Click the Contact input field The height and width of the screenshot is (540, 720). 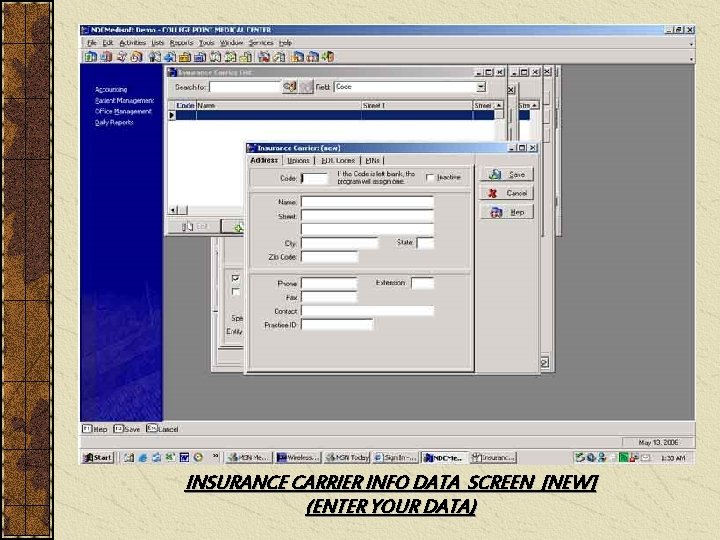pos(367,311)
